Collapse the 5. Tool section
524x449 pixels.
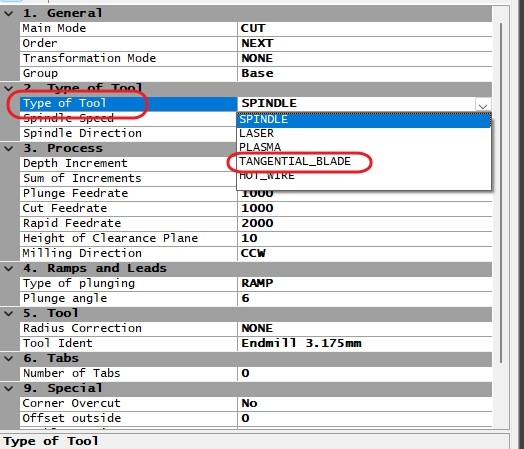pyautogui.click(x=9, y=313)
